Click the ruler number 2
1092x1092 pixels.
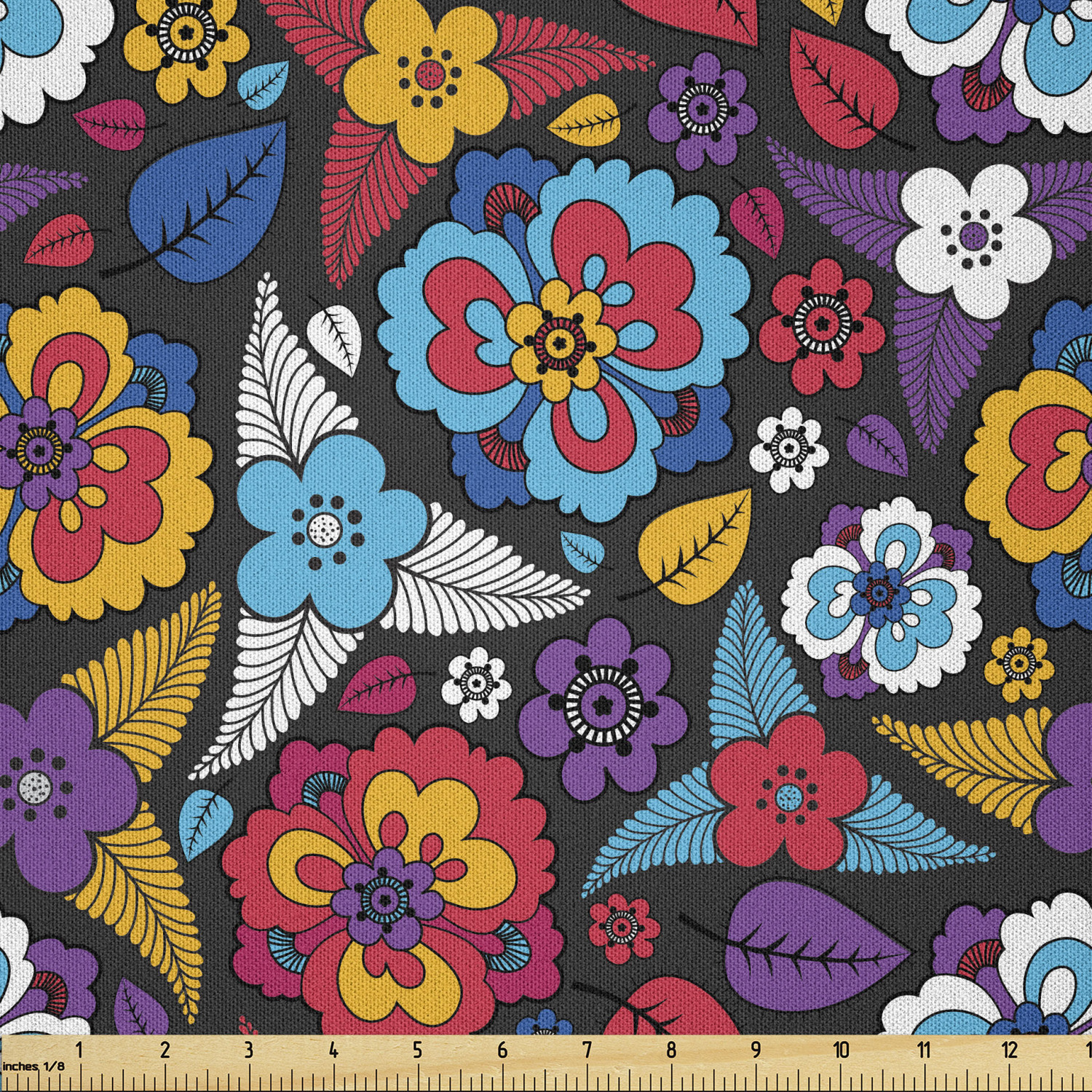tap(165, 1051)
